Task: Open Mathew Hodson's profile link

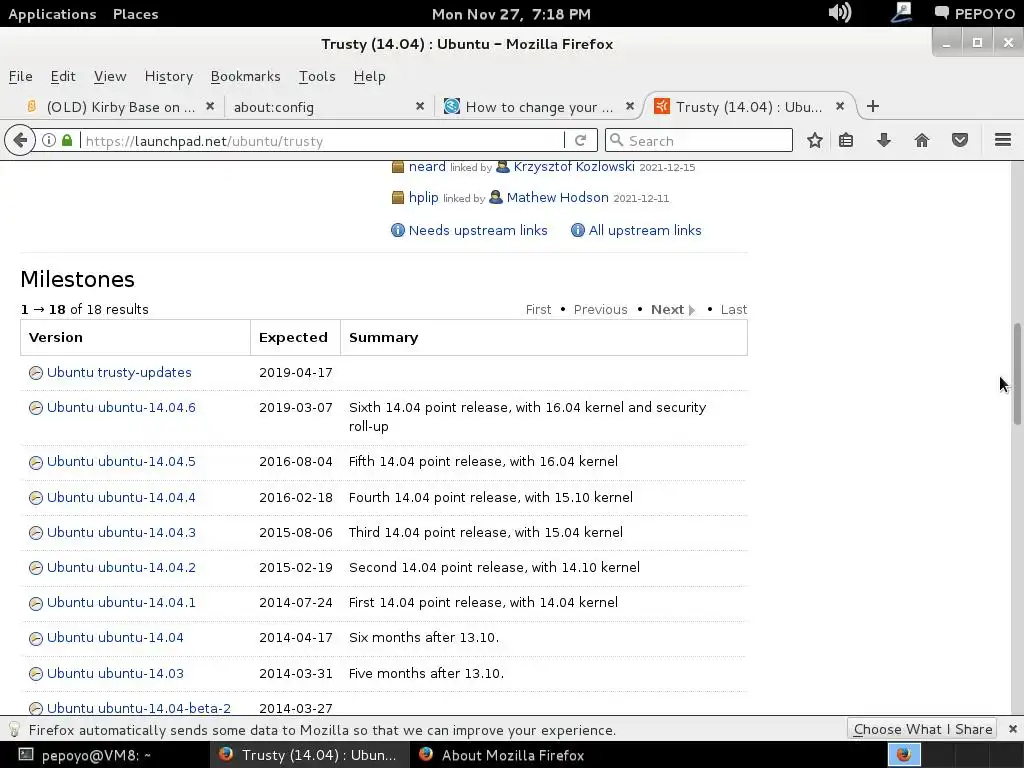Action: (557, 197)
